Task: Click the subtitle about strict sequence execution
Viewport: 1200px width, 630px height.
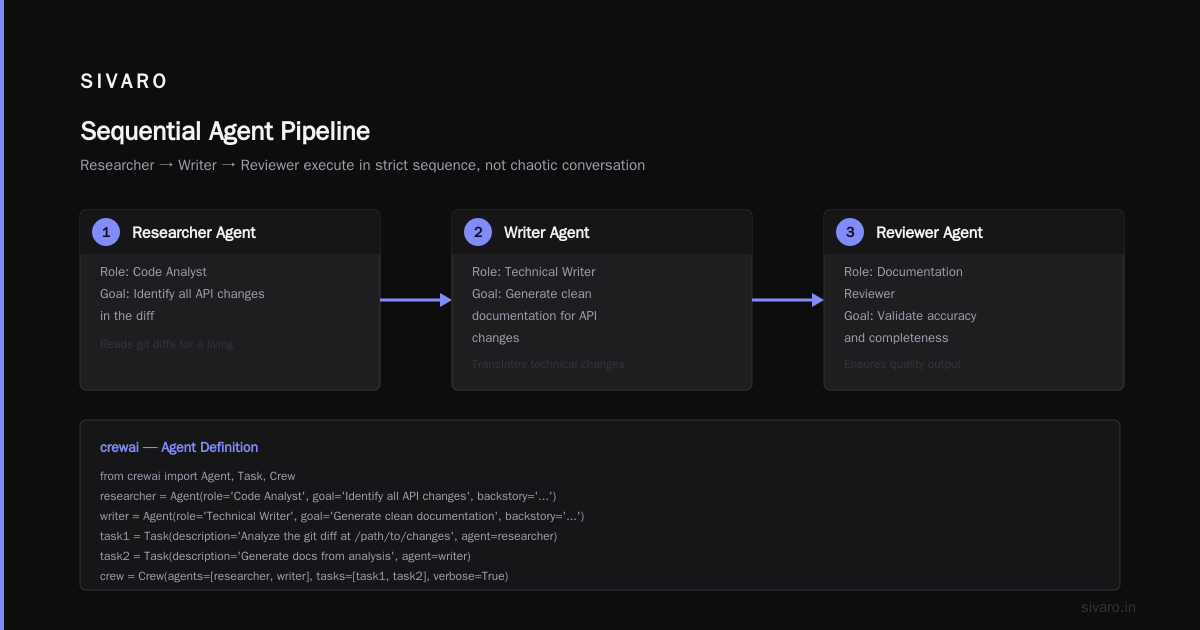Action: click(x=362, y=165)
